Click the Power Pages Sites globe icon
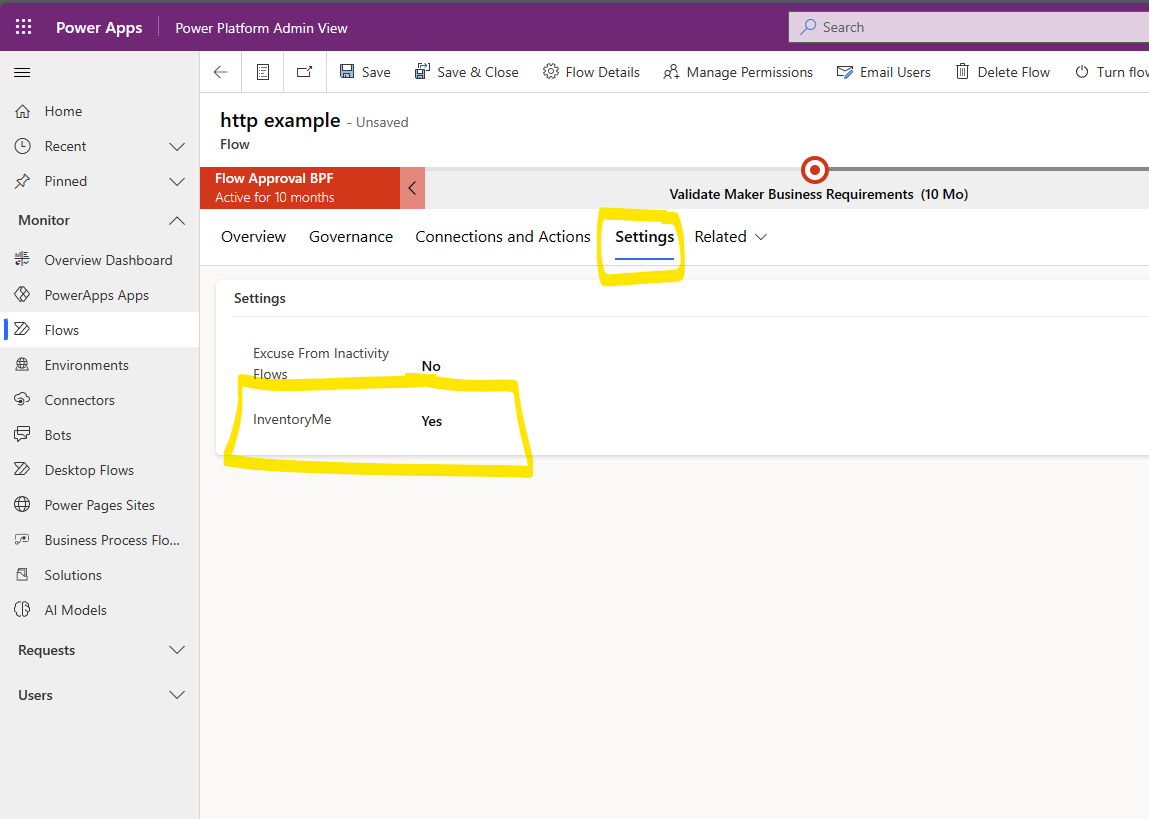This screenshot has height=819, width=1149. (x=23, y=505)
